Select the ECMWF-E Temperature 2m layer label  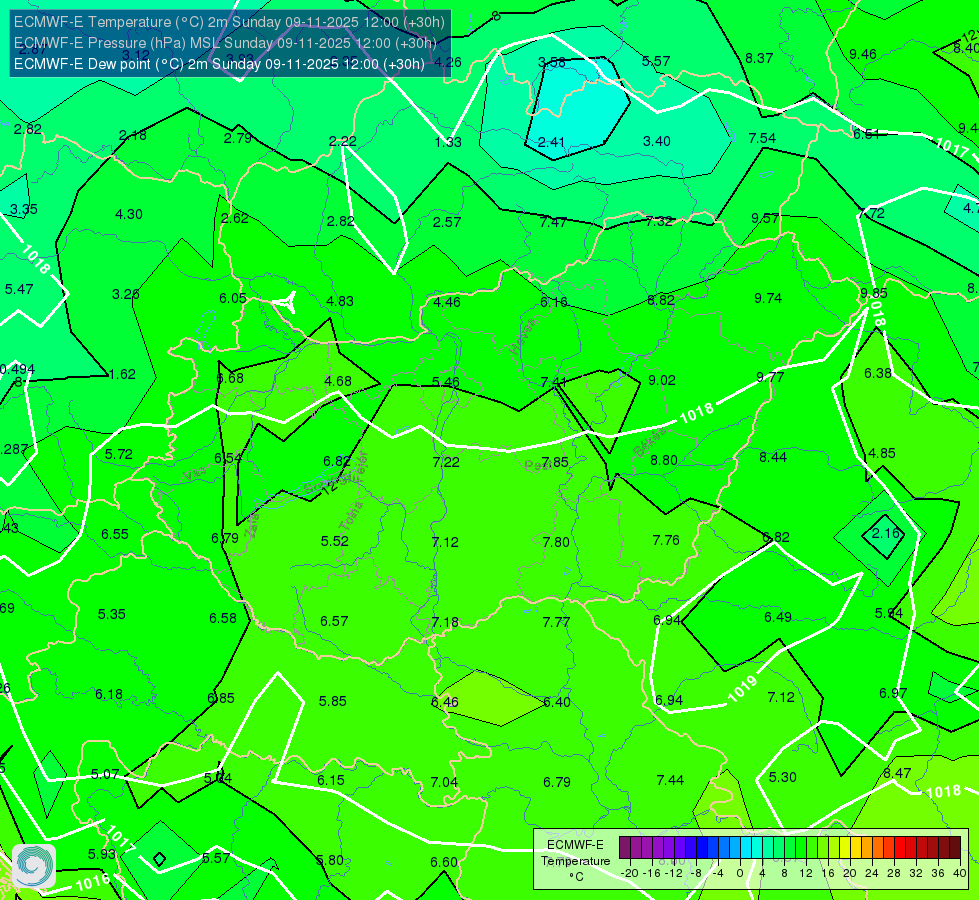pyautogui.click(x=229, y=22)
